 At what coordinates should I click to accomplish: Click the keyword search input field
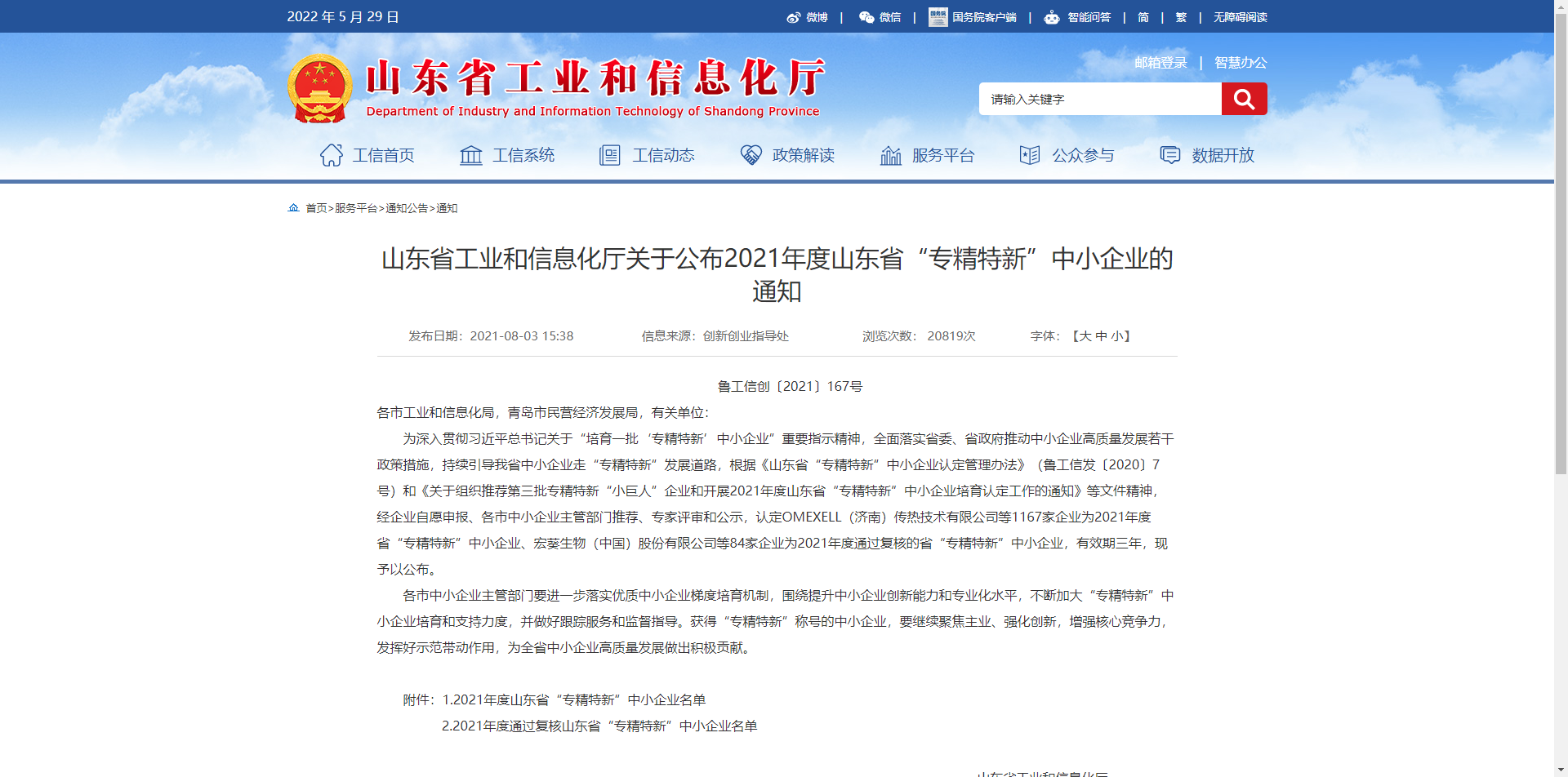pos(1099,99)
